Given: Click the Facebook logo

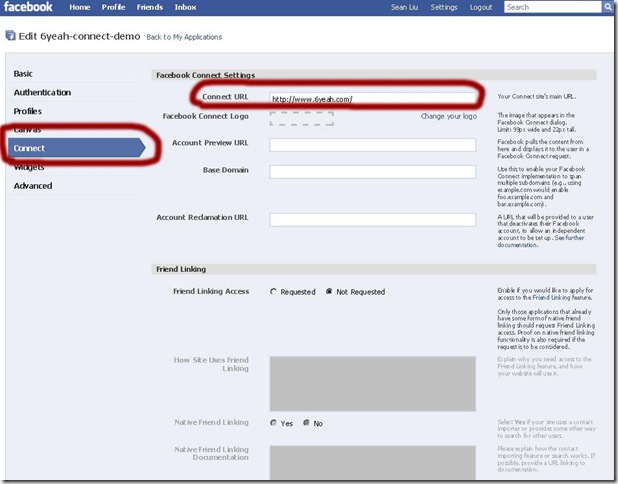Looking at the screenshot, I should click(x=28, y=7).
